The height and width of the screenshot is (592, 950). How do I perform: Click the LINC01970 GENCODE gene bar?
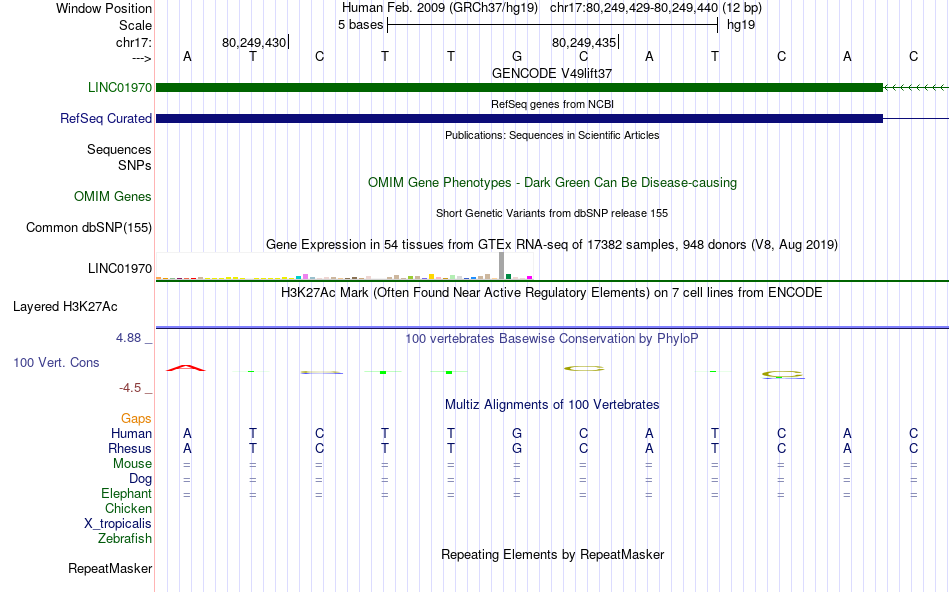click(519, 88)
